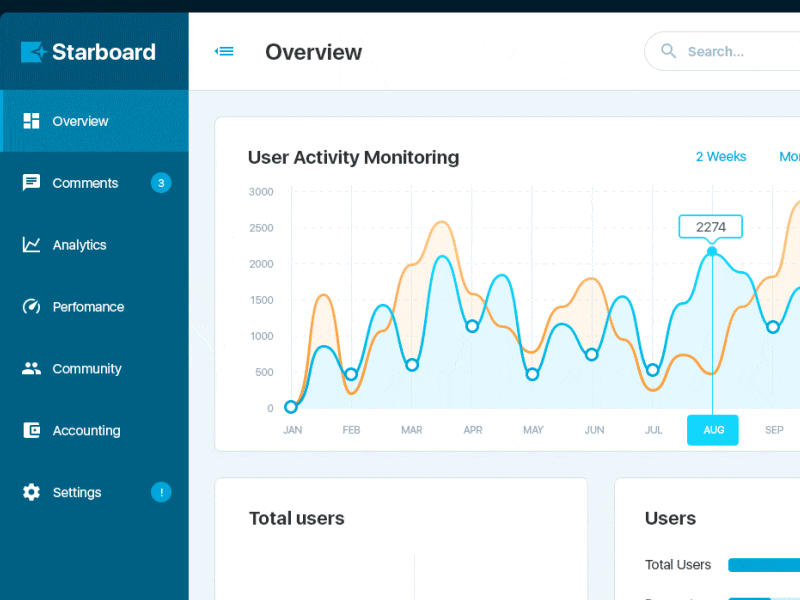This screenshot has width=800, height=600.
Task: Click the 2274 data tooltip
Action: [710, 227]
